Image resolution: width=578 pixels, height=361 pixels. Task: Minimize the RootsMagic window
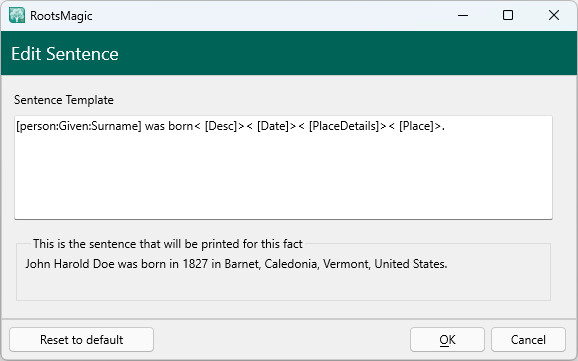coord(463,15)
